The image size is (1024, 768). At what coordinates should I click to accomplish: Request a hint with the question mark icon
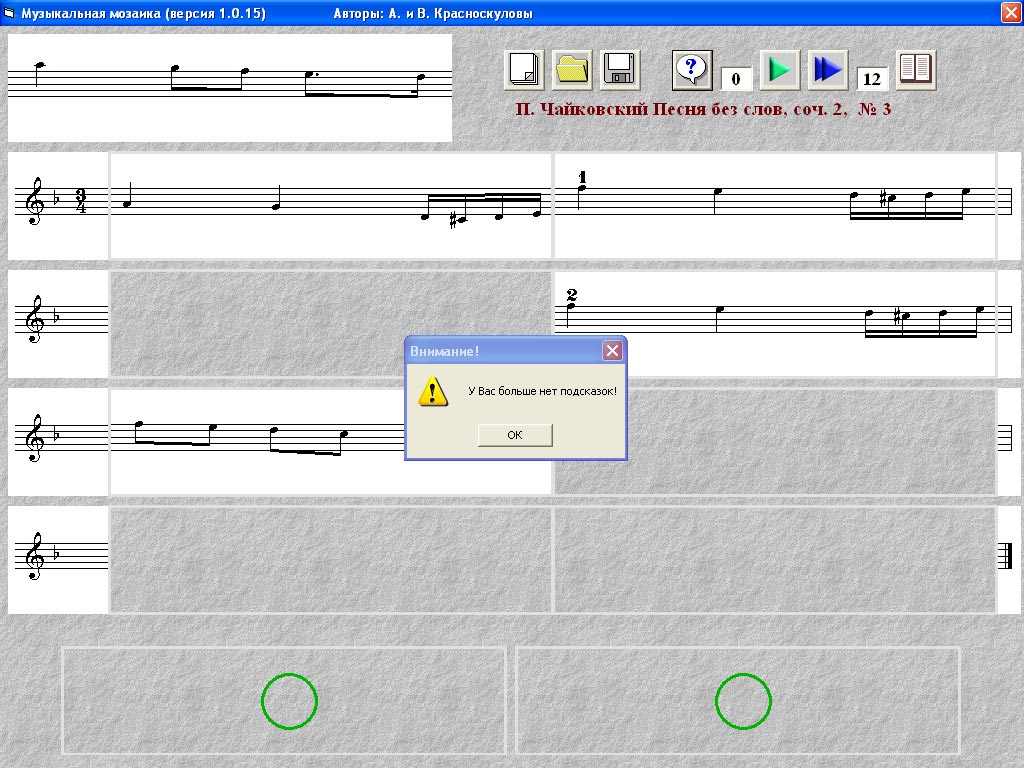tap(692, 69)
